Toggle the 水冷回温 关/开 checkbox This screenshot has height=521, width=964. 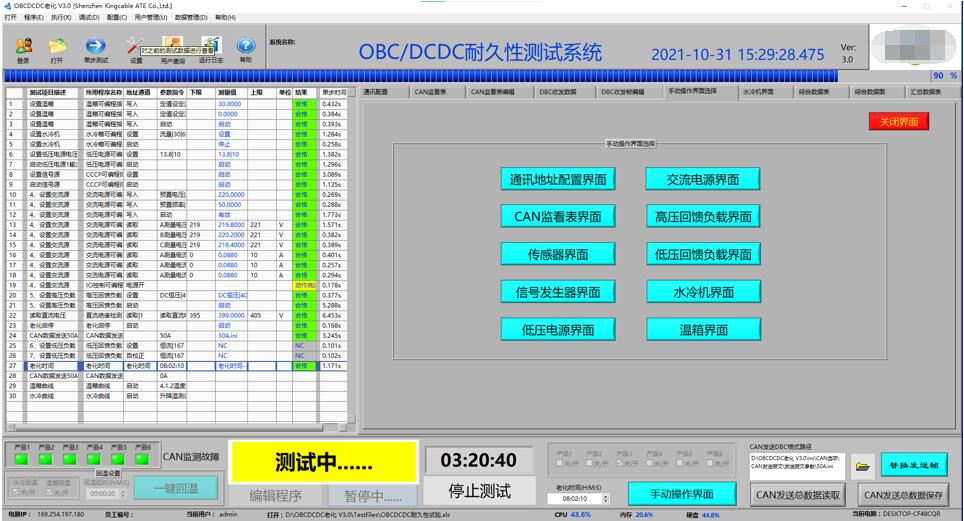[x=17, y=491]
